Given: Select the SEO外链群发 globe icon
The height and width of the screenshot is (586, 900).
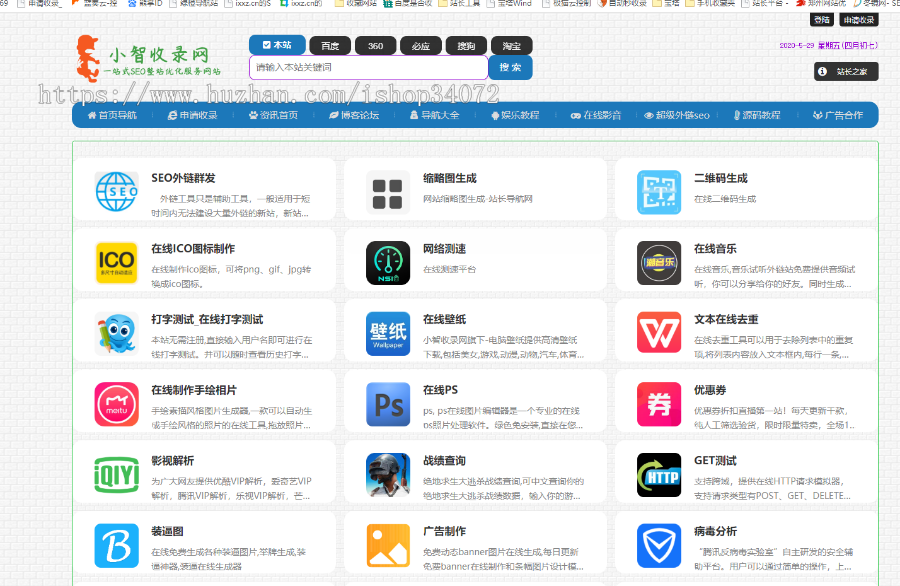Looking at the screenshot, I should click(117, 188).
